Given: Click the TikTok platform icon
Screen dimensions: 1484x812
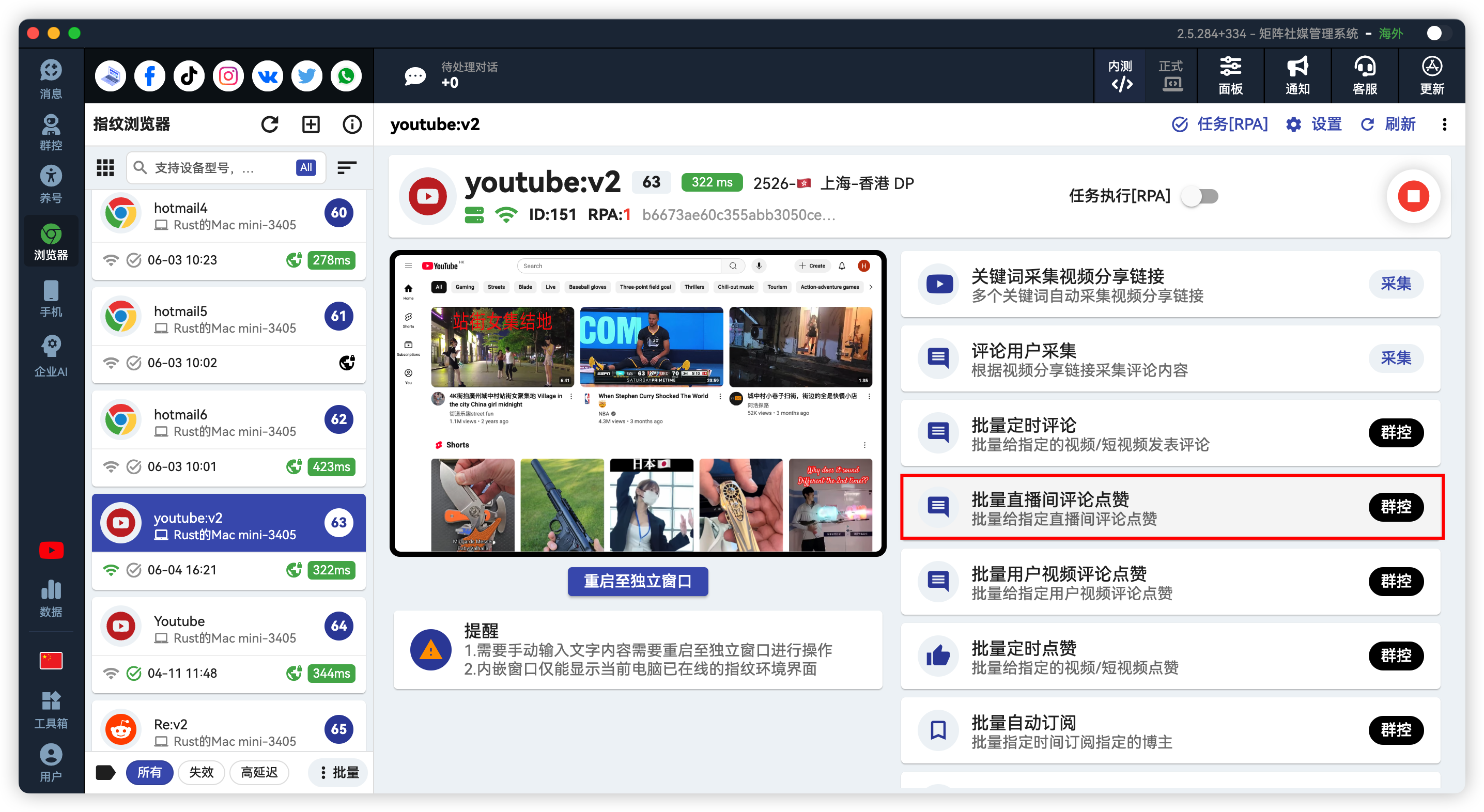Looking at the screenshot, I should 189,76.
